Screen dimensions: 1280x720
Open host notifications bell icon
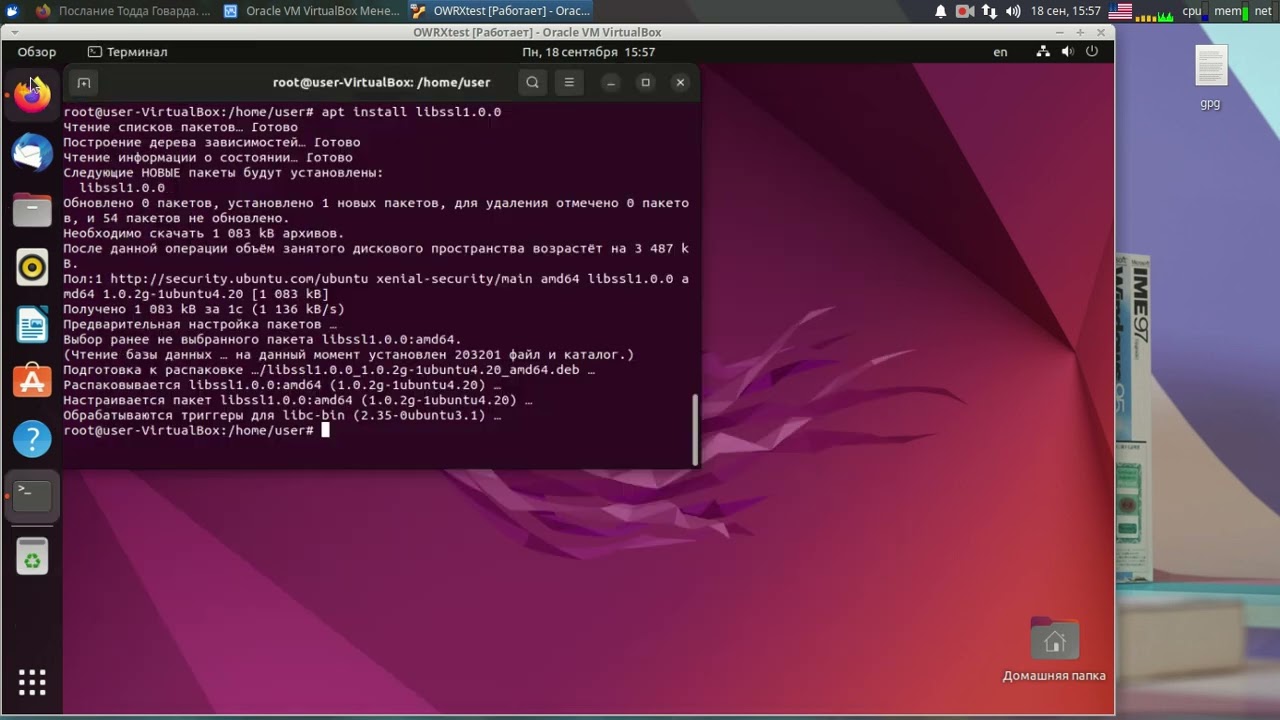[x=940, y=11]
